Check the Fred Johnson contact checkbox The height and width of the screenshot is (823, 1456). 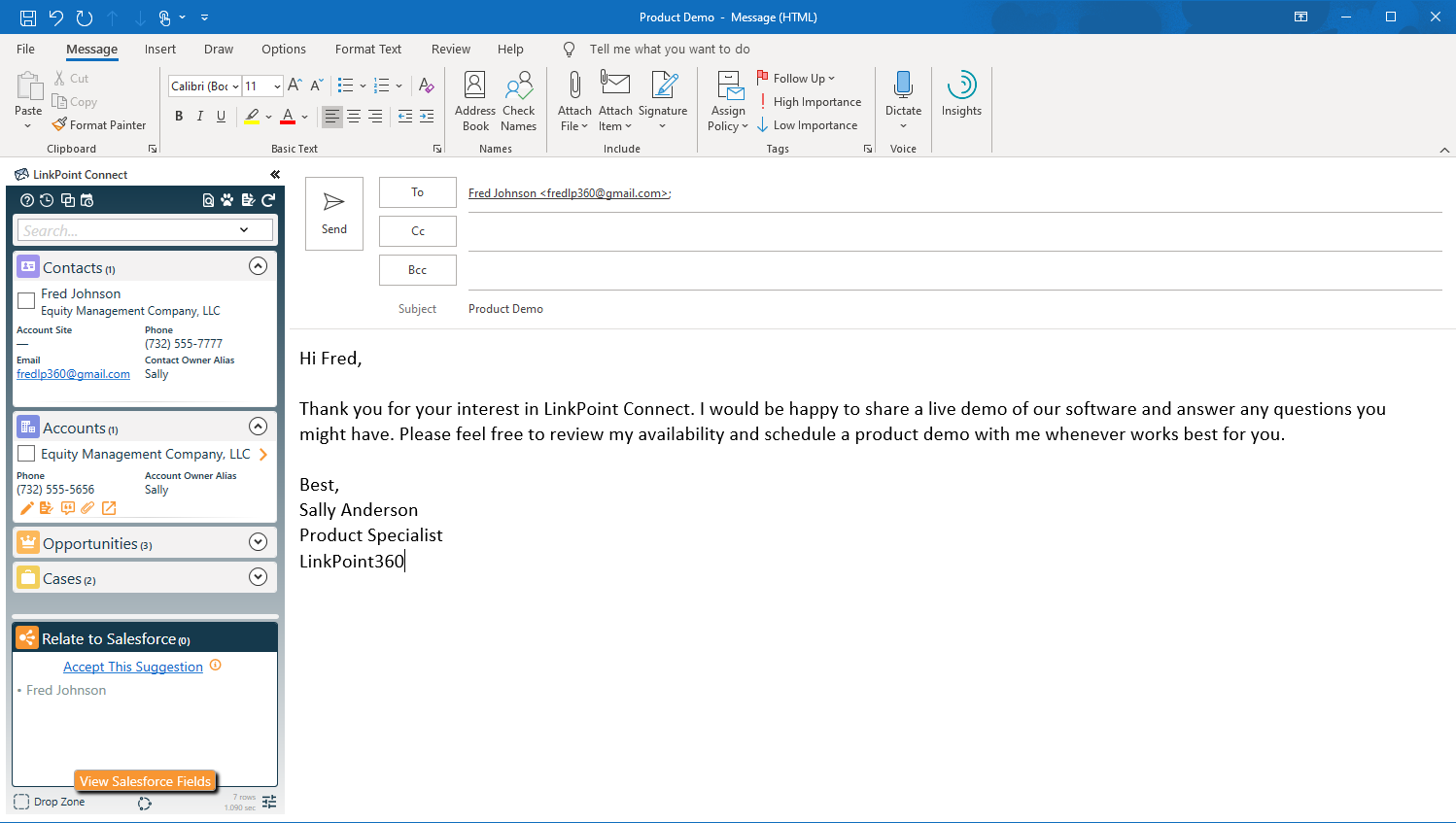tap(26, 301)
